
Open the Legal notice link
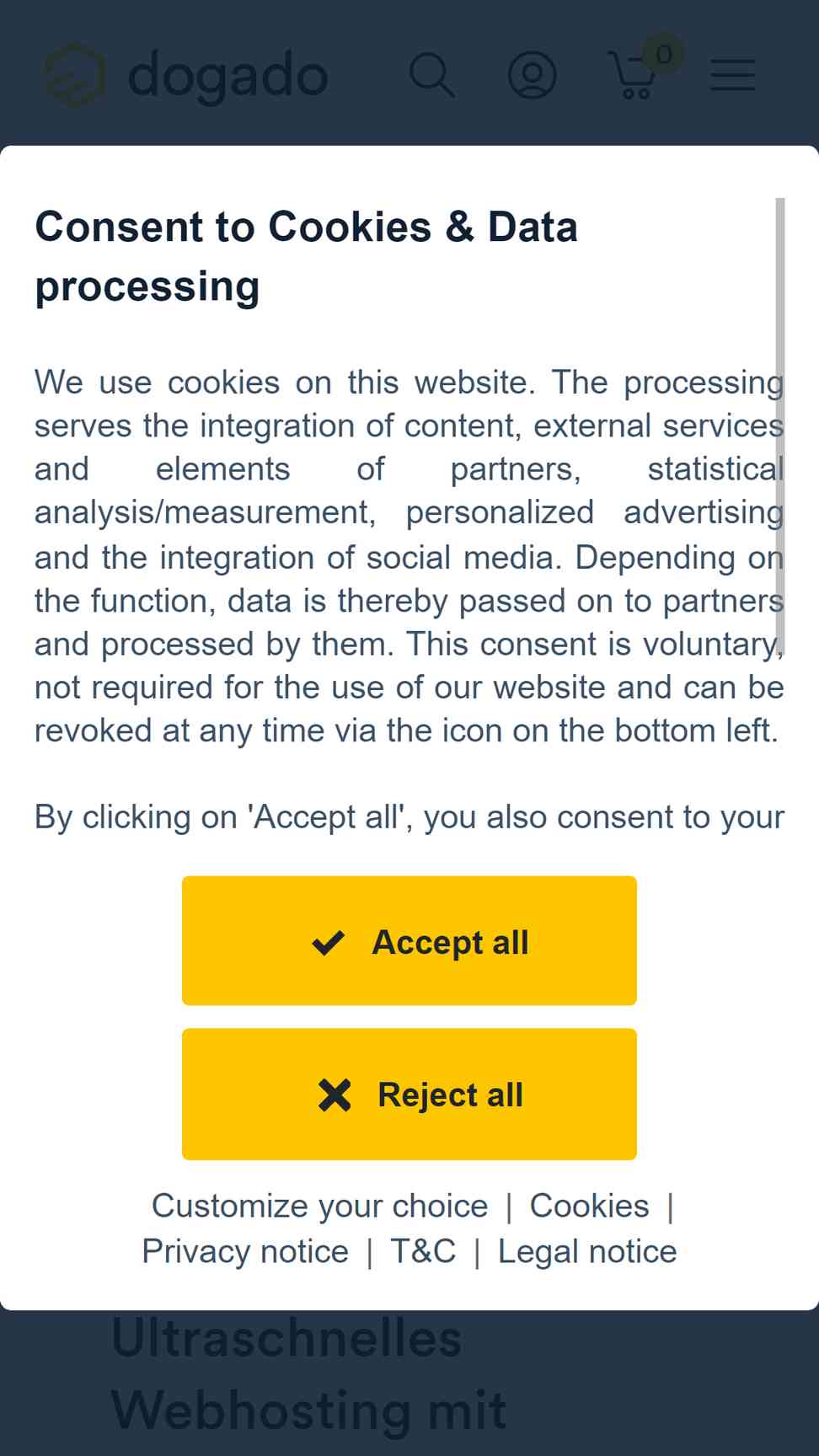click(587, 1251)
